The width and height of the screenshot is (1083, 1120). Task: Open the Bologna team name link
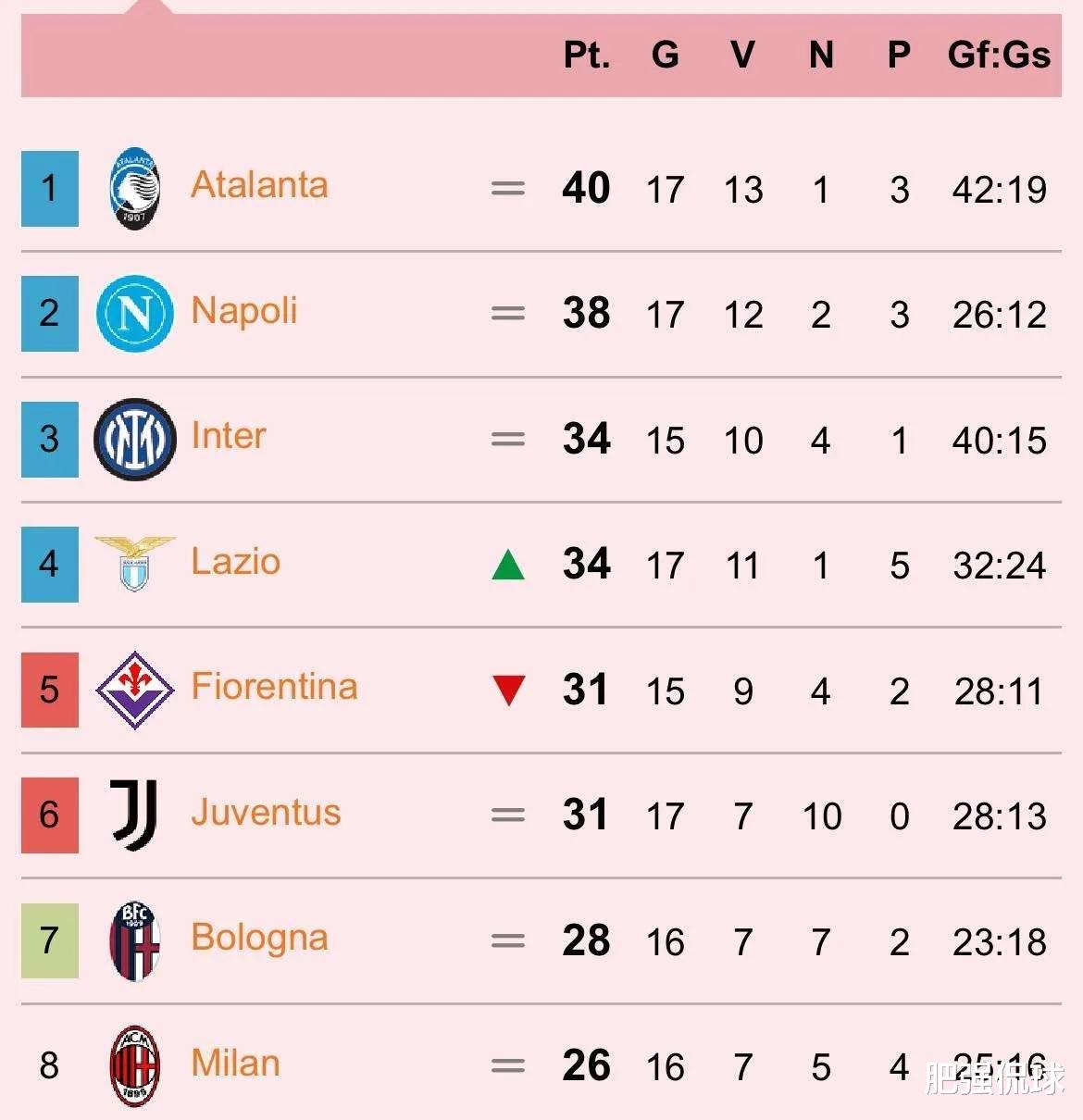pos(259,939)
